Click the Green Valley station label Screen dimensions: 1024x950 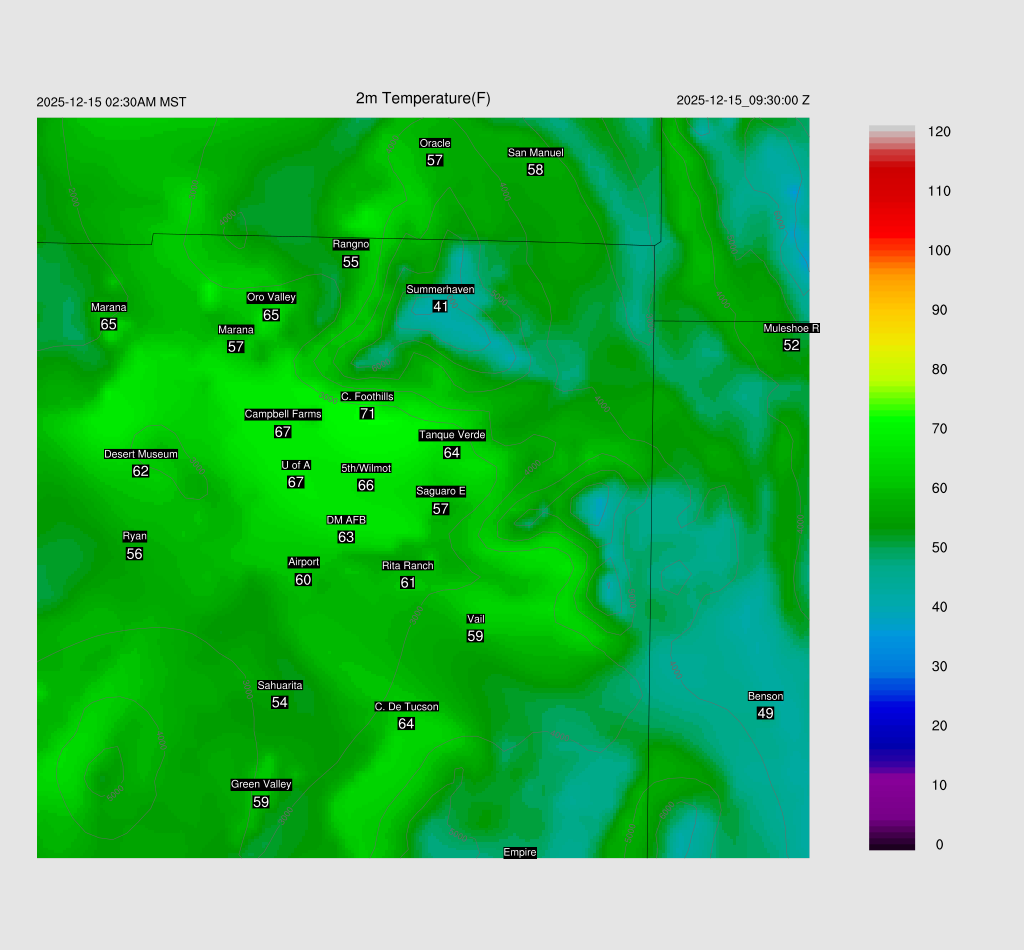tap(261, 784)
